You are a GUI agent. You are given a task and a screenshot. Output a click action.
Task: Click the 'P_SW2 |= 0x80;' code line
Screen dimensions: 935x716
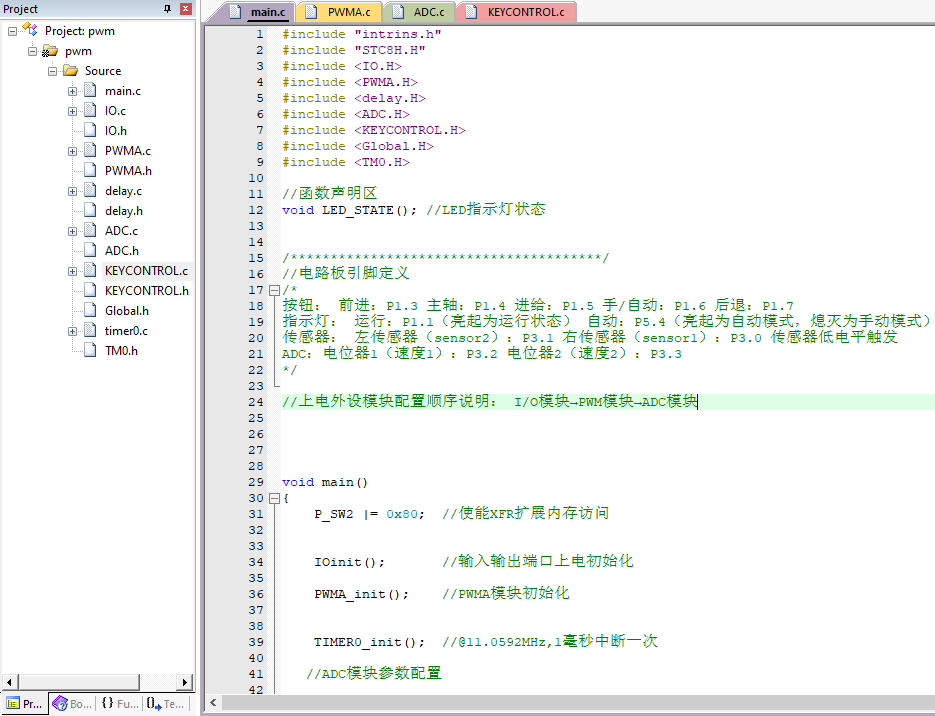(369, 514)
